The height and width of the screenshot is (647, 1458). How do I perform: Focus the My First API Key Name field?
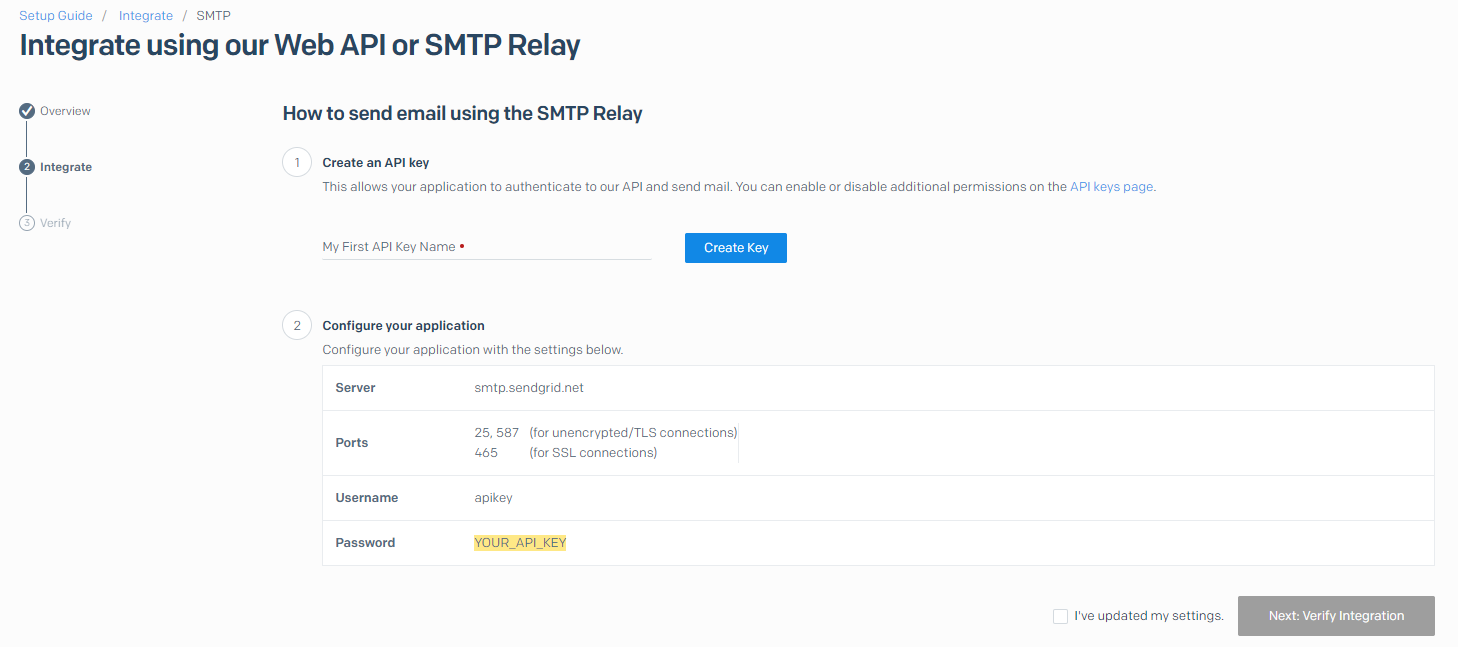486,247
